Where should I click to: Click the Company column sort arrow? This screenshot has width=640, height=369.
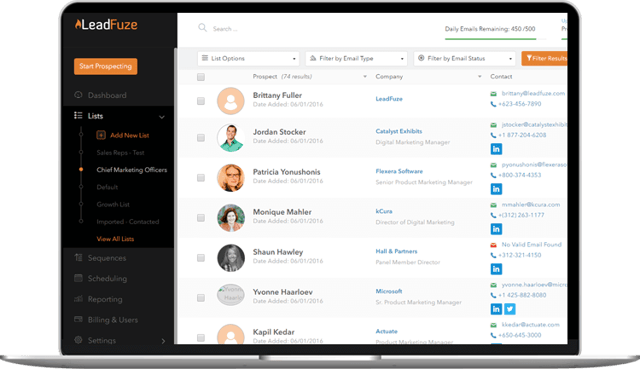click(480, 76)
